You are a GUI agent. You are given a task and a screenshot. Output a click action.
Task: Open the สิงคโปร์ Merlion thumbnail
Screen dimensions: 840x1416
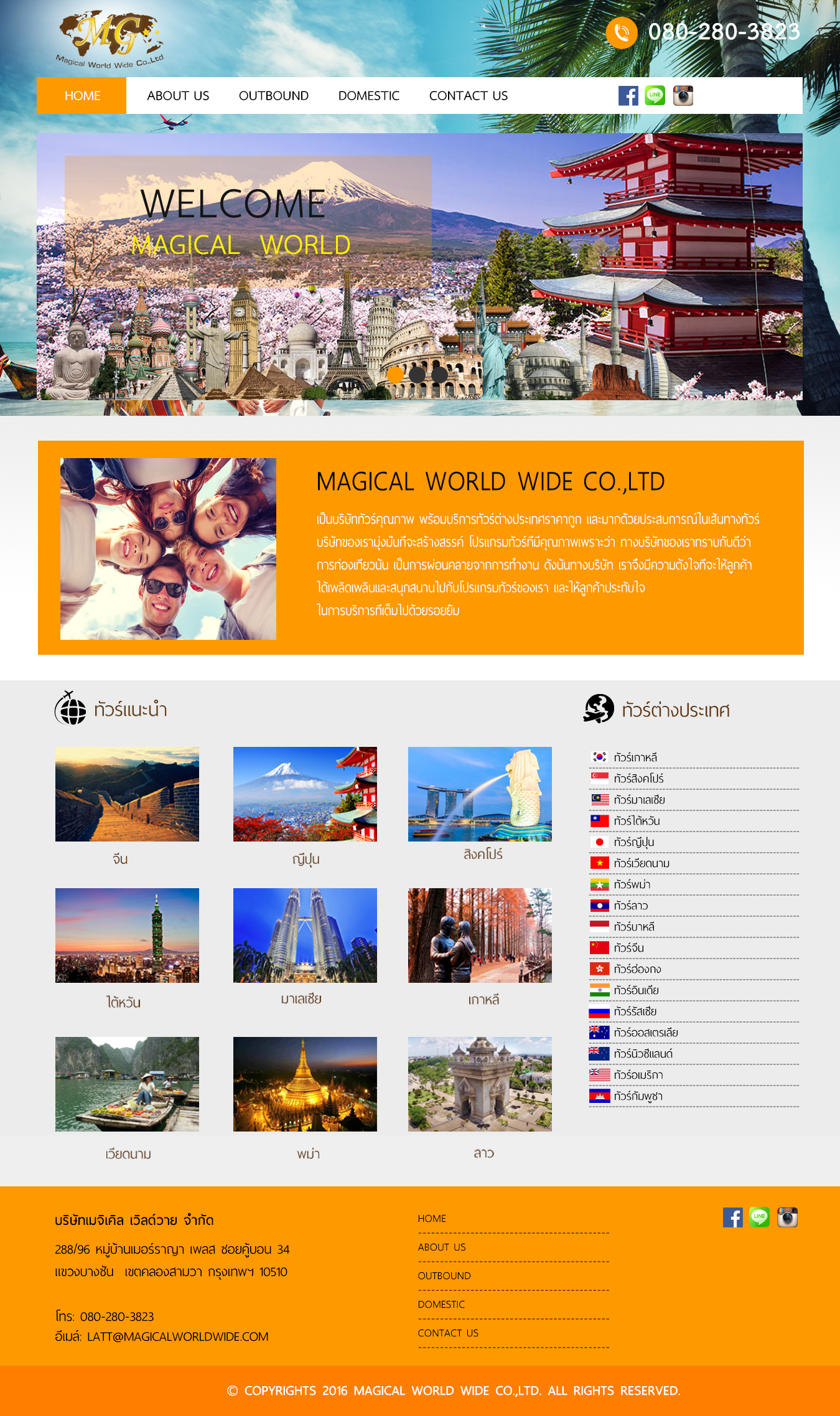click(480, 794)
